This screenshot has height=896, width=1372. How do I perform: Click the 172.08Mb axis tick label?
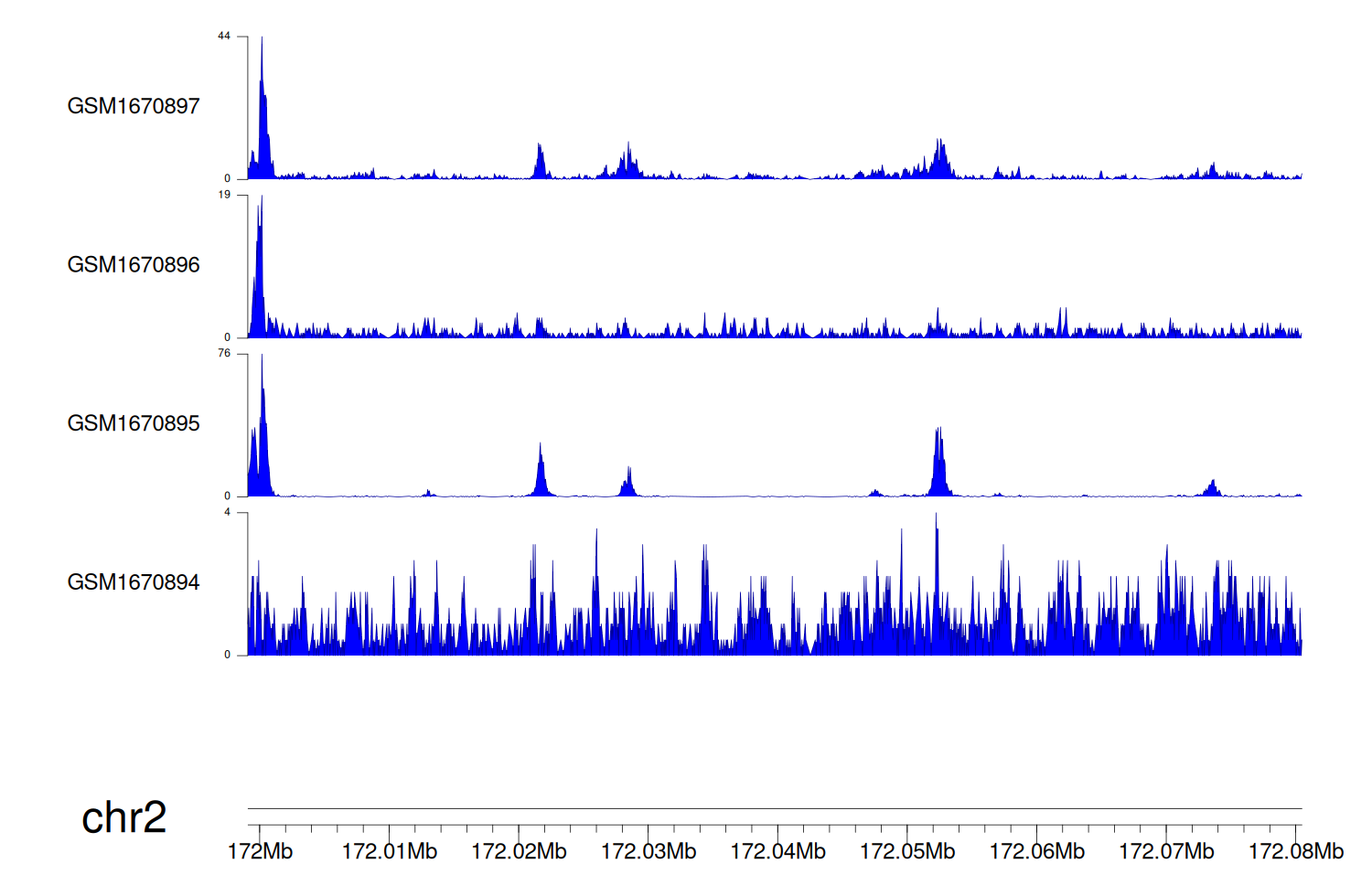tap(1295, 851)
